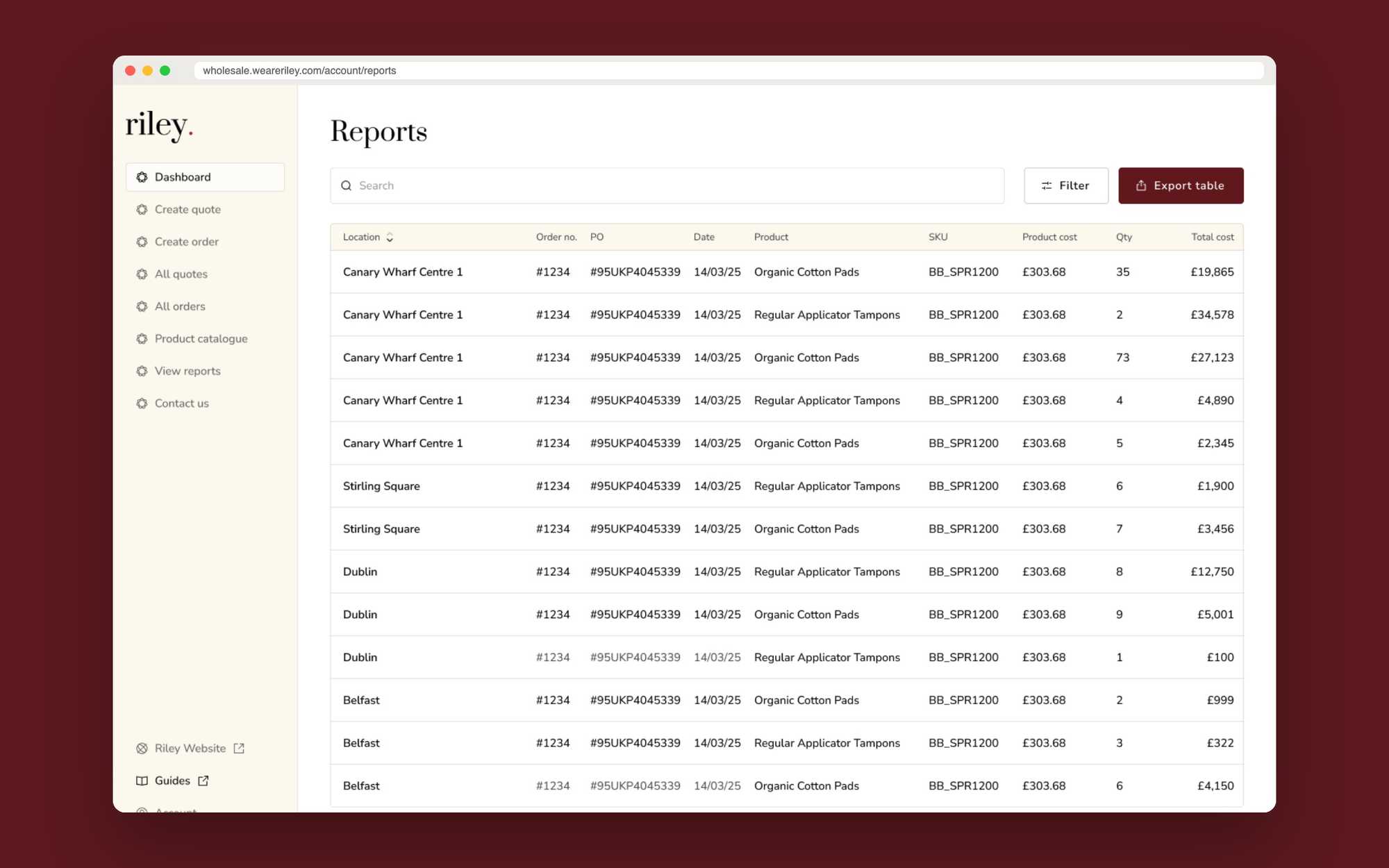
Task: Open Create quote in the sidebar
Action: coord(188,210)
